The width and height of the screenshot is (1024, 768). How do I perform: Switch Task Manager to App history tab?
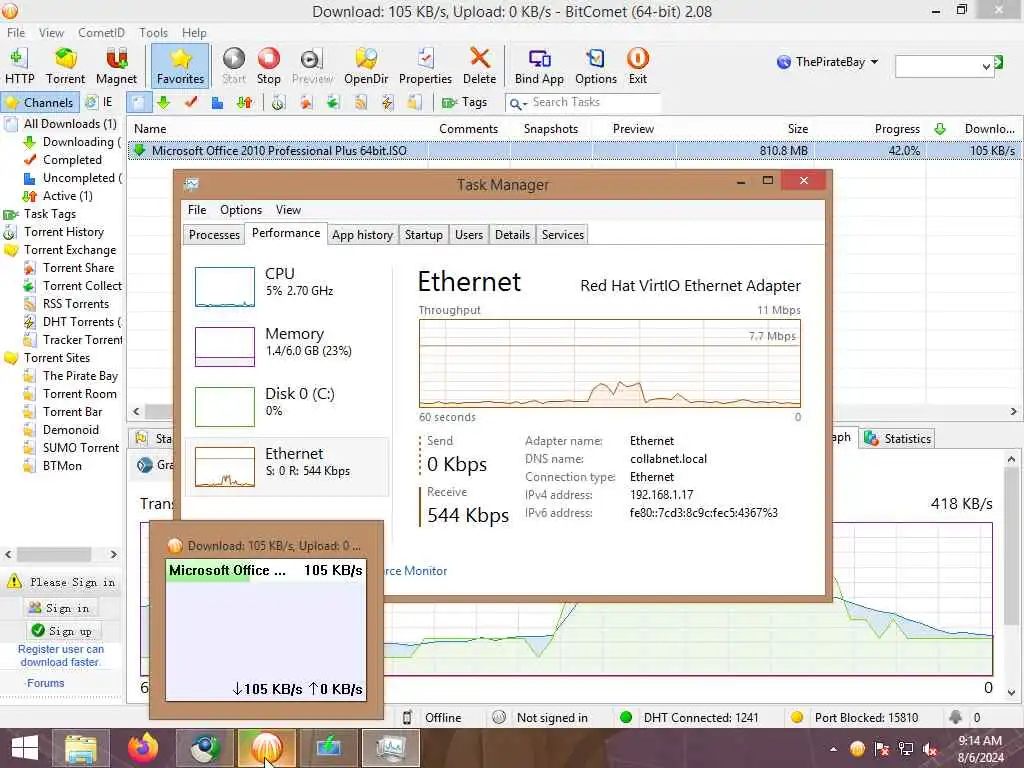coord(362,235)
